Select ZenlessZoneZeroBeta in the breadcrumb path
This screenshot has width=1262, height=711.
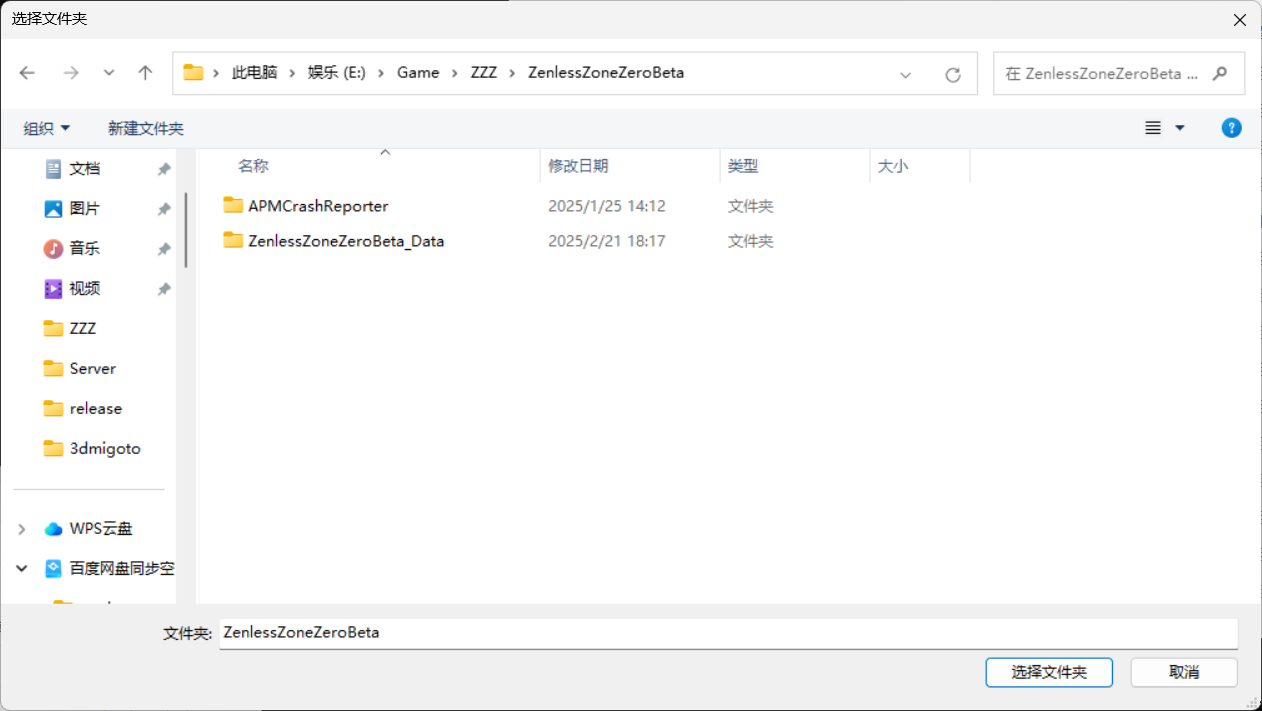coord(606,73)
